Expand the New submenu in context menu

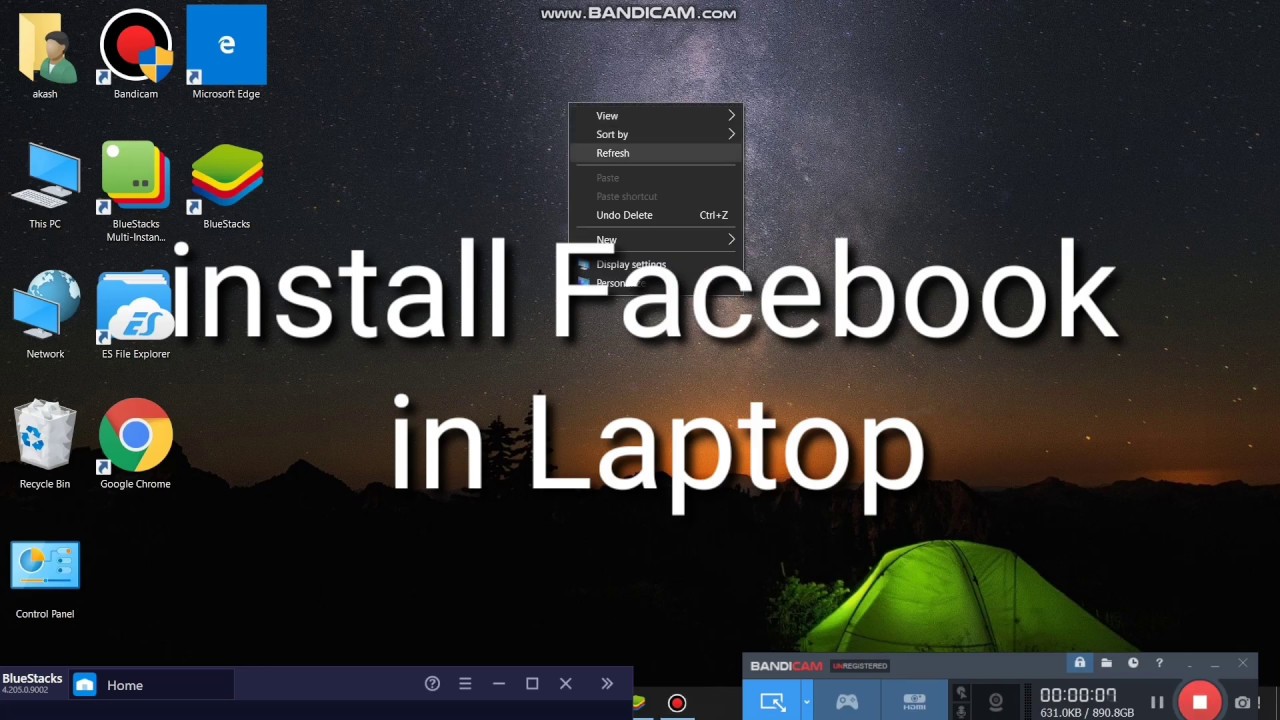655,240
